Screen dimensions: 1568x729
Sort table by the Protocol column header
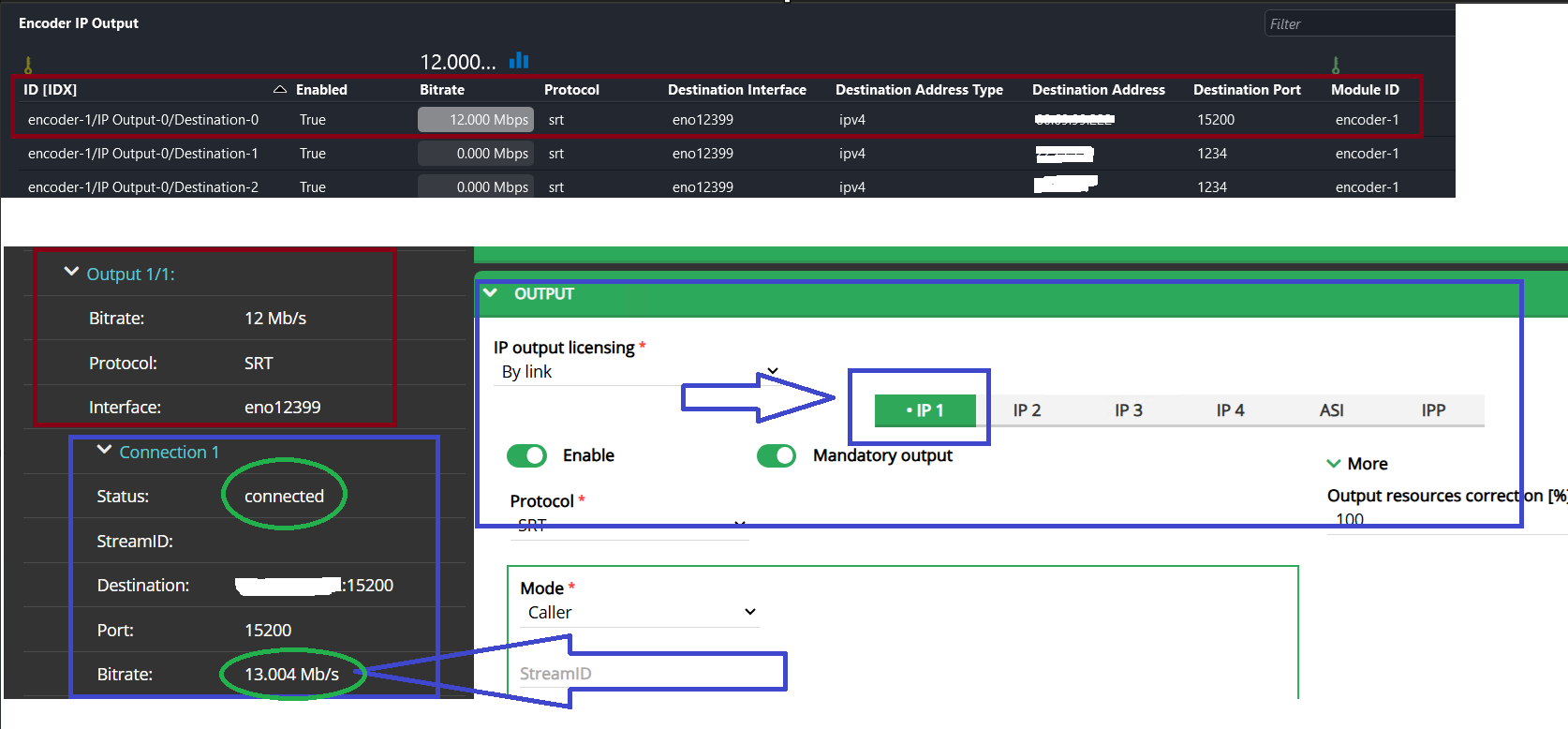(x=571, y=90)
